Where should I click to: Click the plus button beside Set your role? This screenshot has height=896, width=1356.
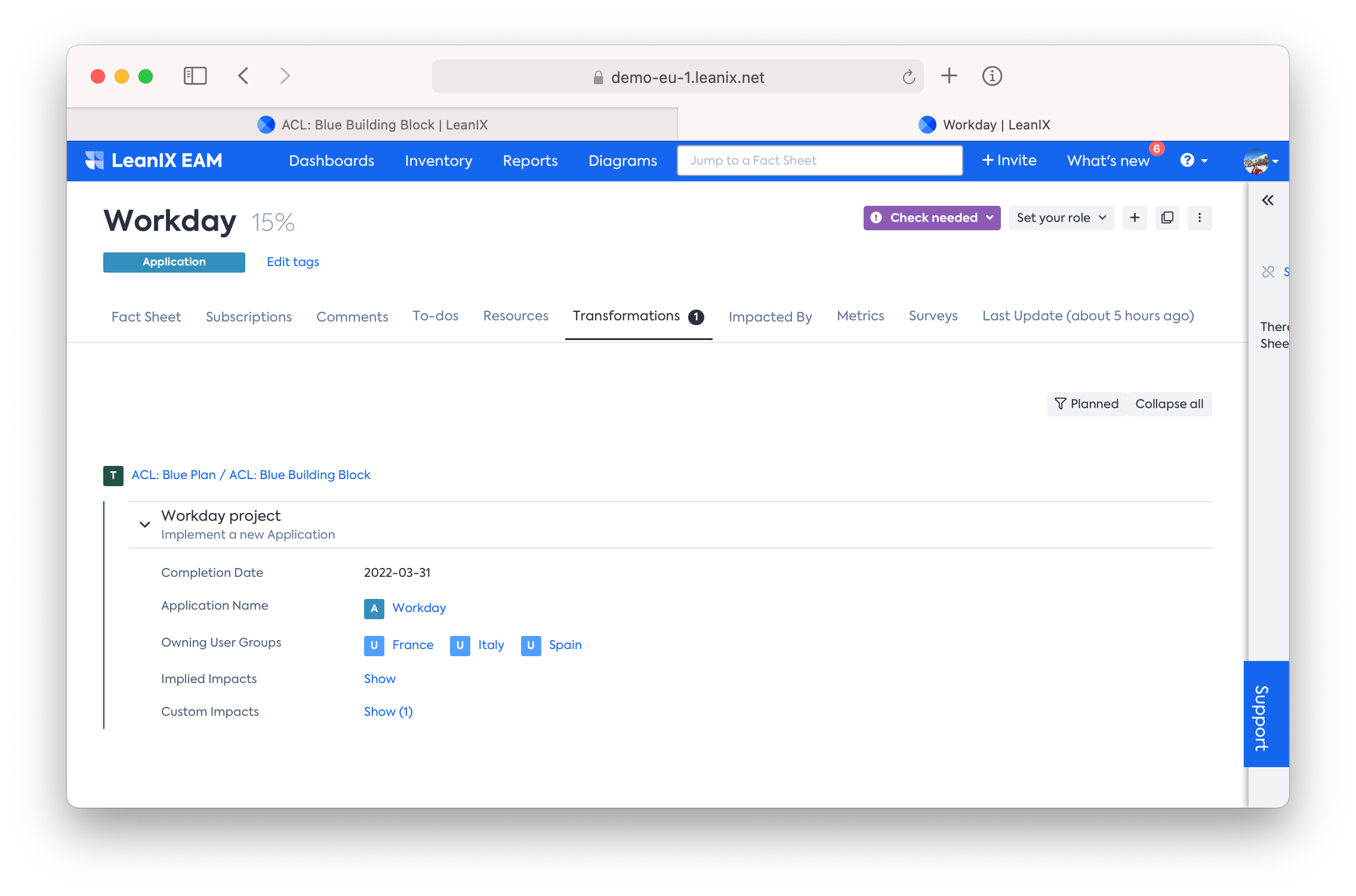1135,218
